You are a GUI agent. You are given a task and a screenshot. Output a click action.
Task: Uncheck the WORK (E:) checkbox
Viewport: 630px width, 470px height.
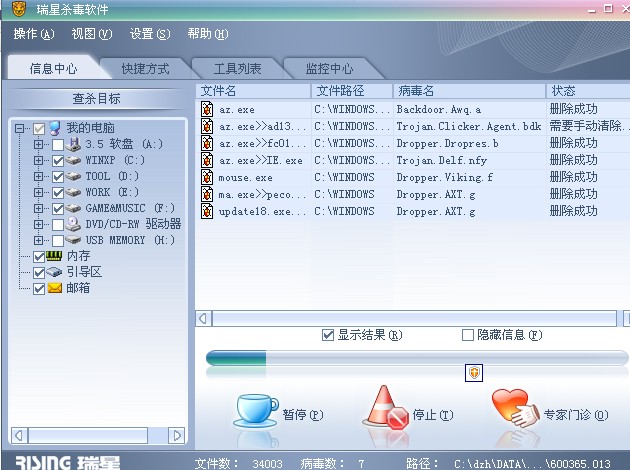click(x=58, y=193)
